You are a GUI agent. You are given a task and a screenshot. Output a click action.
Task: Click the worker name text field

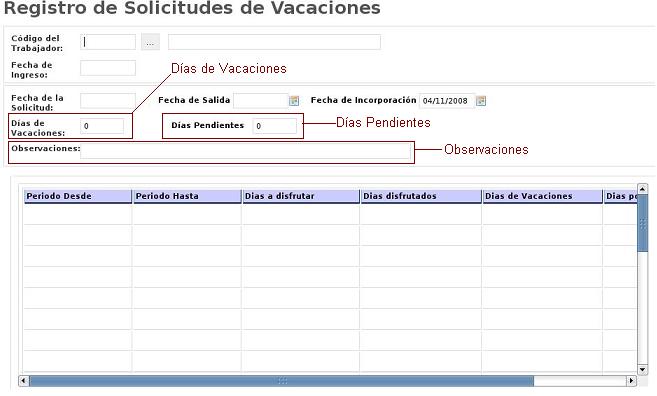pos(274,42)
